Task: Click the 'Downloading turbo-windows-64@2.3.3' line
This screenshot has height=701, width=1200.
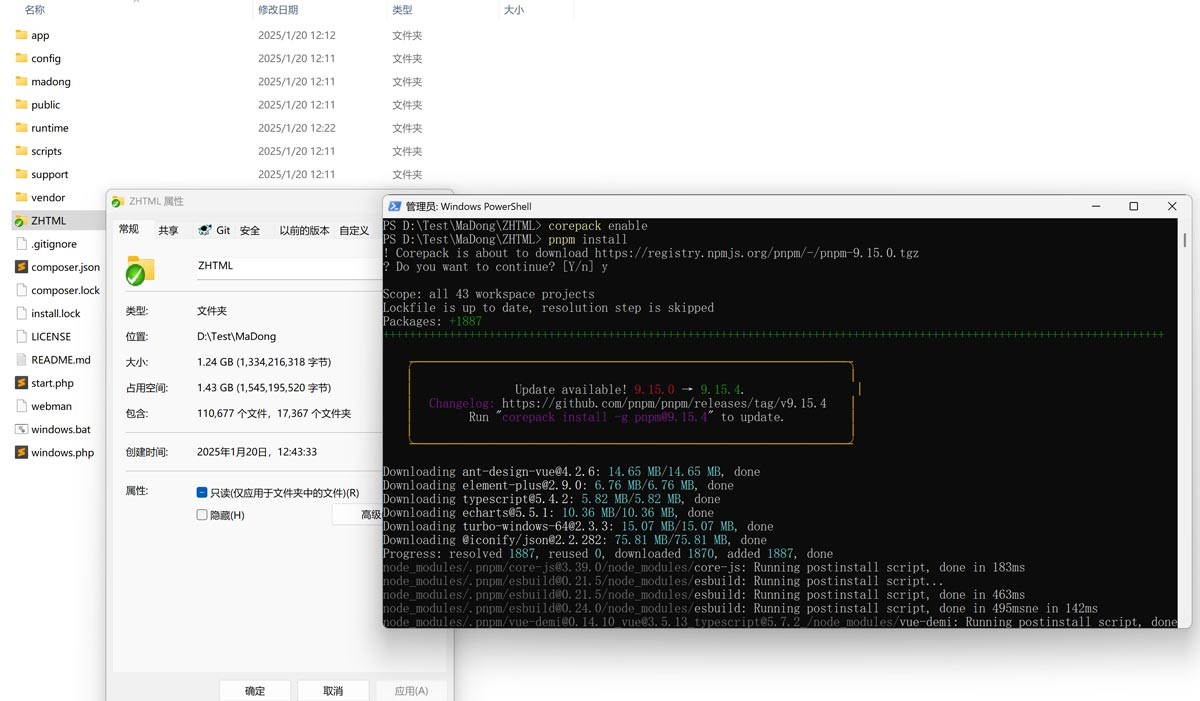Action: [578, 526]
